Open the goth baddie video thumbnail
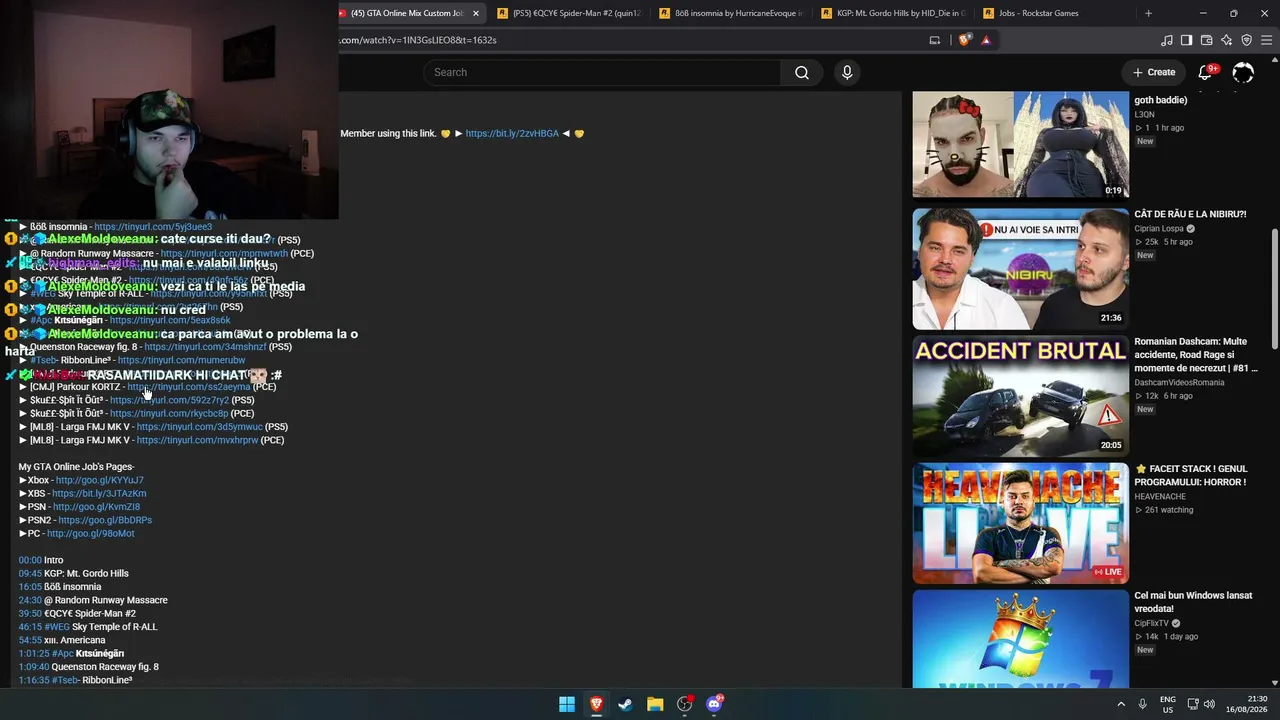Screen dimensions: 1280x720 click(1020, 144)
